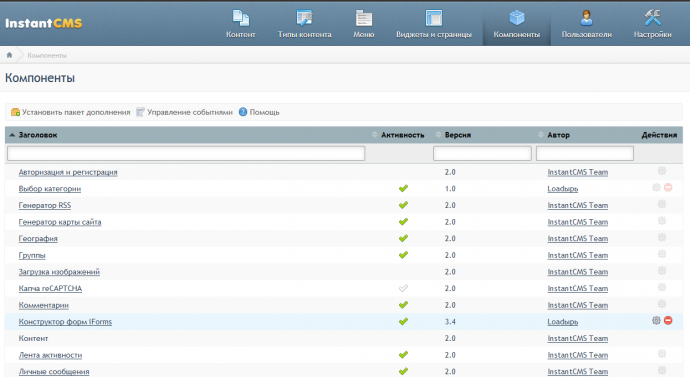Open Генератор карты сайта component
Image resolution: width=690 pixels, height=377 pixels.
[60, 222]
